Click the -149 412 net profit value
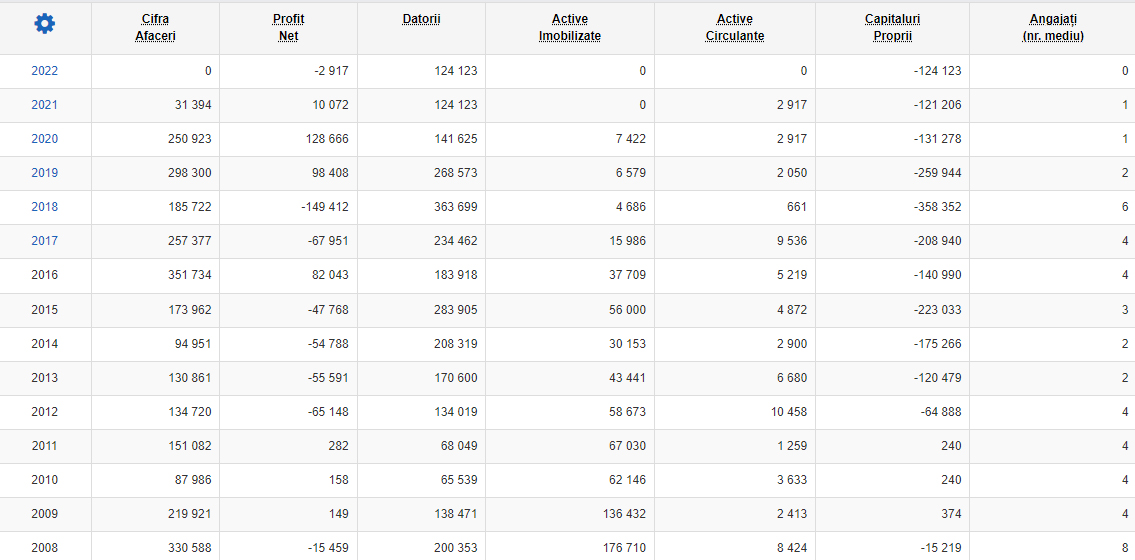Screen dimensions: 1135x560 (324, 207)
